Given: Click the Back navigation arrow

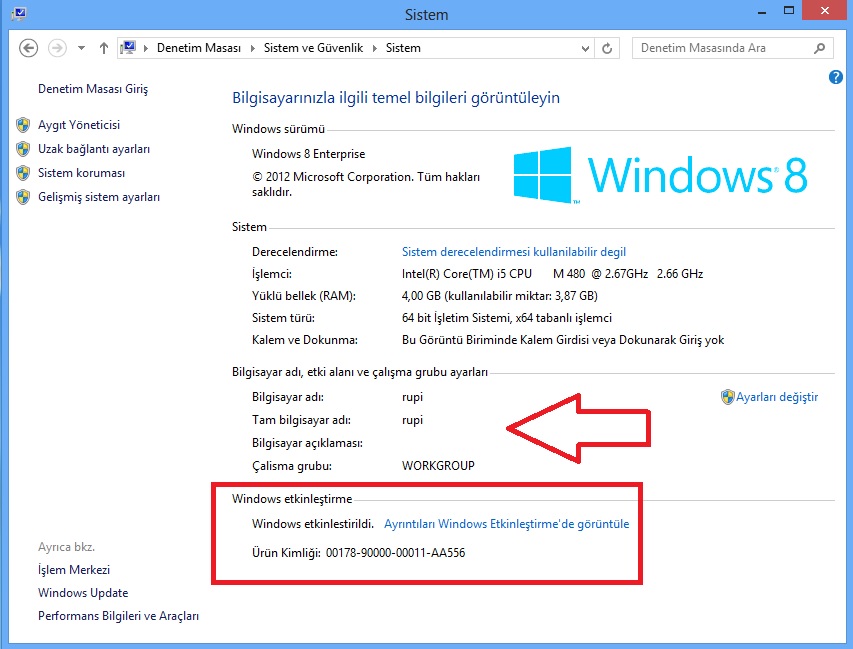Looking at the screenshot, I should 28,48.
